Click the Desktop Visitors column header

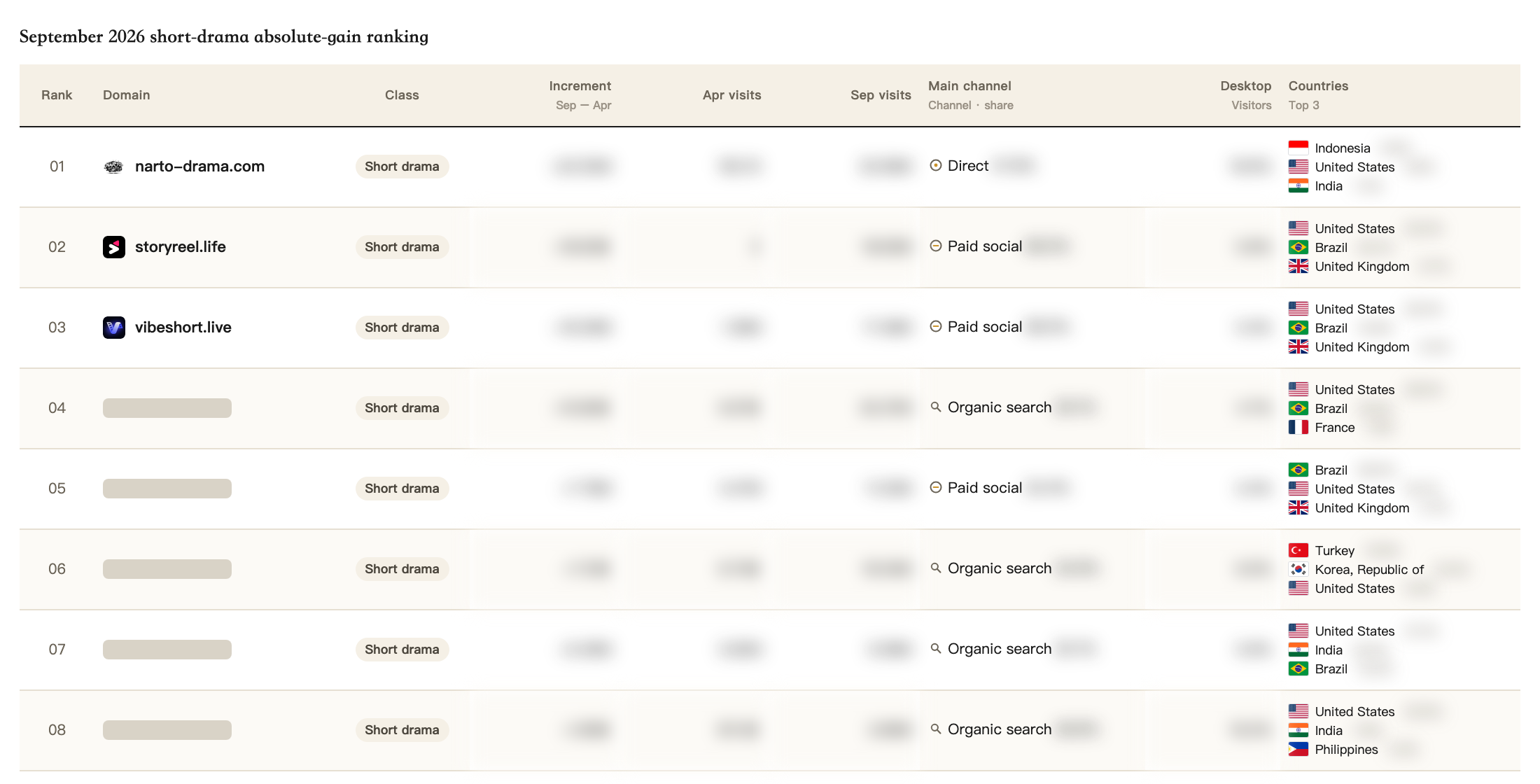point(1246,94)
